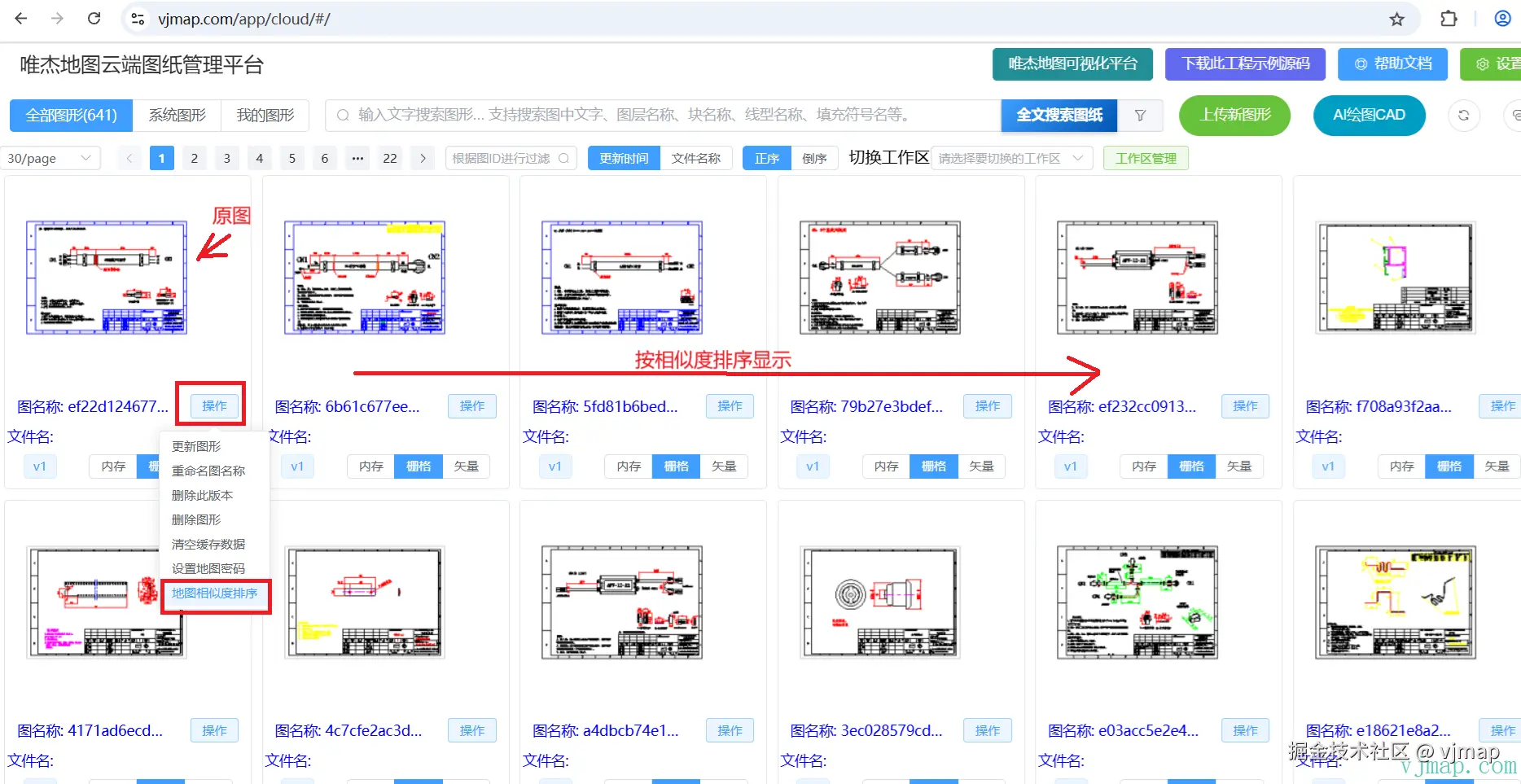
Task: Open the 30/page page size dropdown
Action: coord(49,158)
